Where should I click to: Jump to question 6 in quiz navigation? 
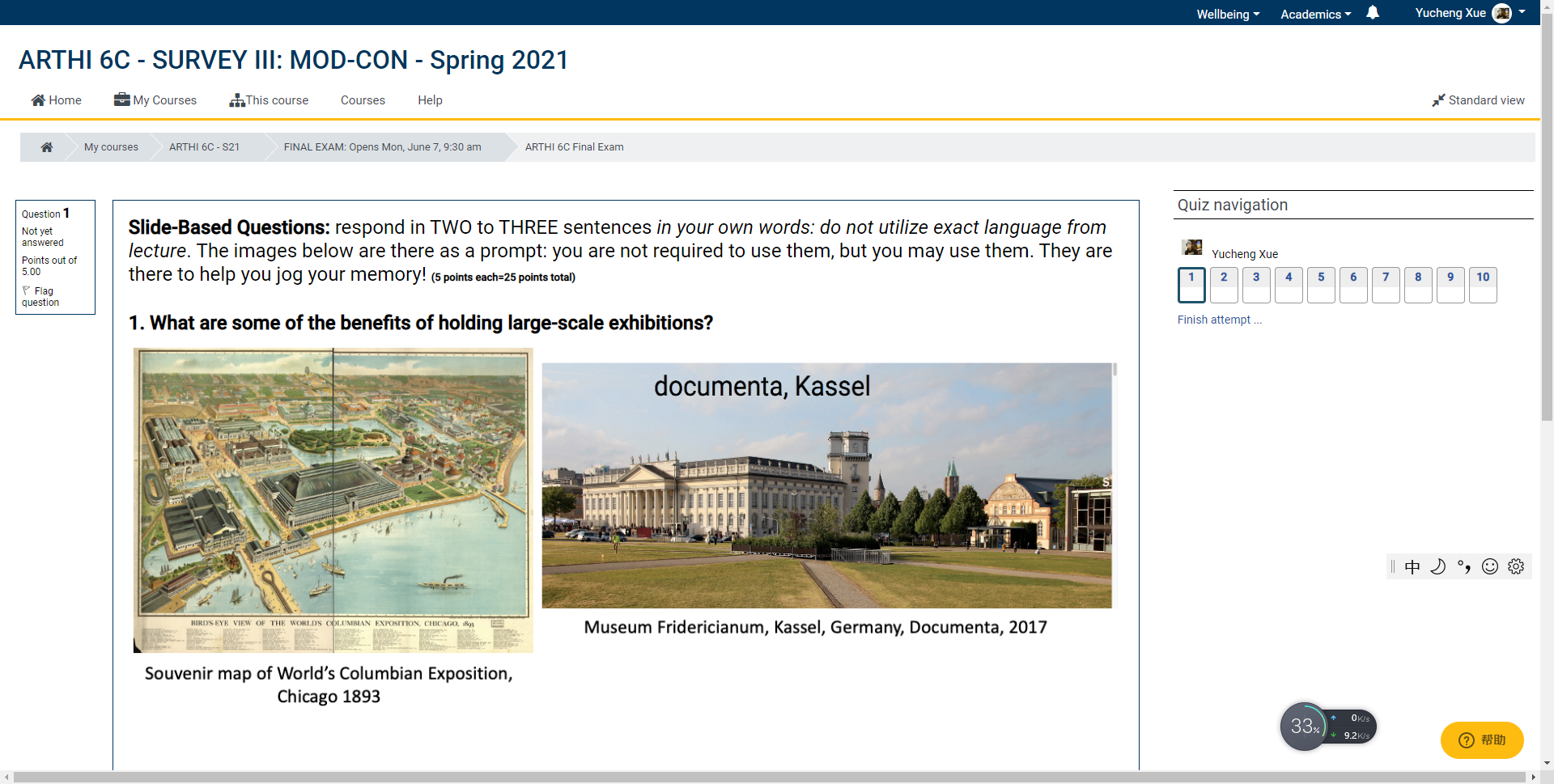pos(1353,285)
